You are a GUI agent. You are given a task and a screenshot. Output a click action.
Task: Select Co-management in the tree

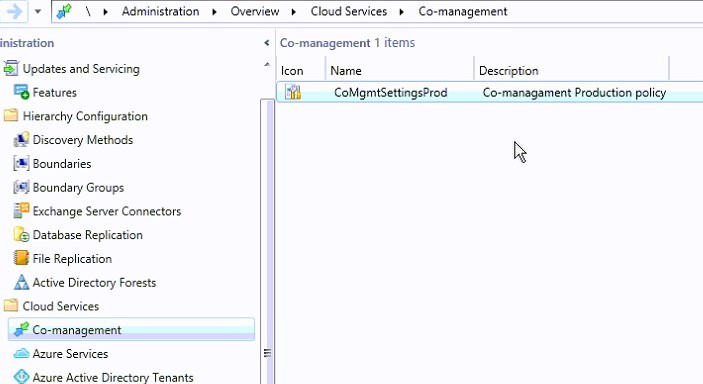point(77,330)
